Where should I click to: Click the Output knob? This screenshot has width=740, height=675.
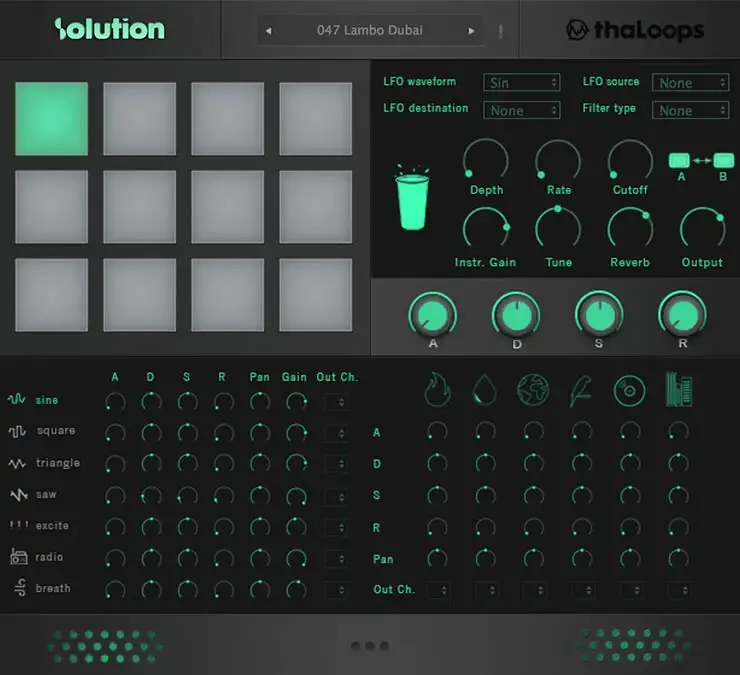(702, 229)
